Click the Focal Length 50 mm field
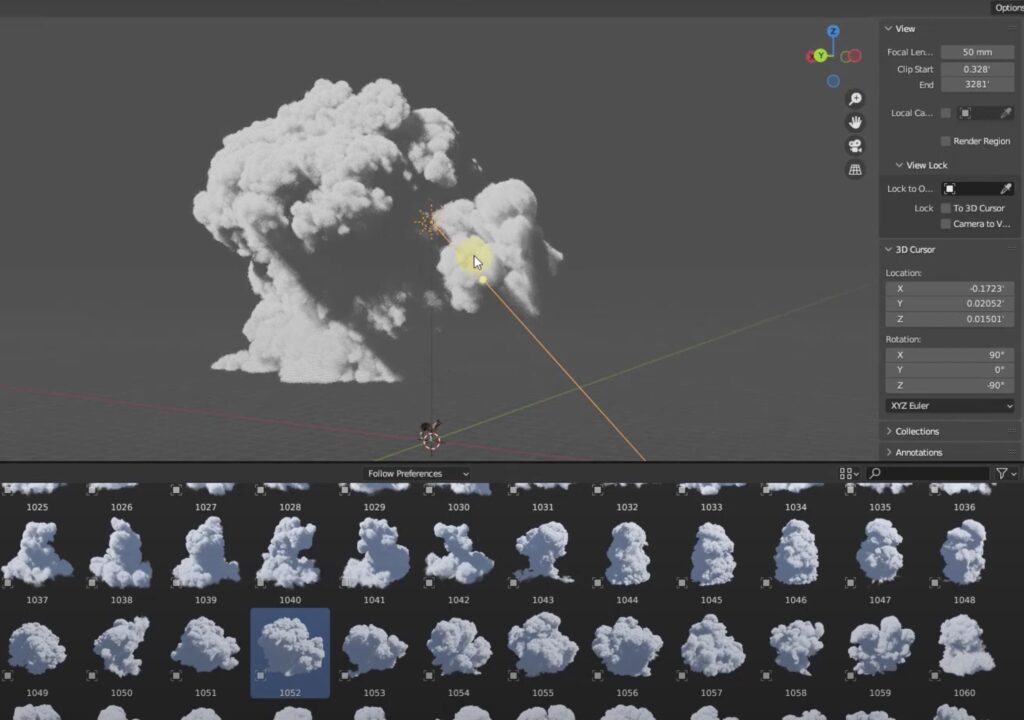Screen dimensions: 1024x720 [x=977, y=52]
